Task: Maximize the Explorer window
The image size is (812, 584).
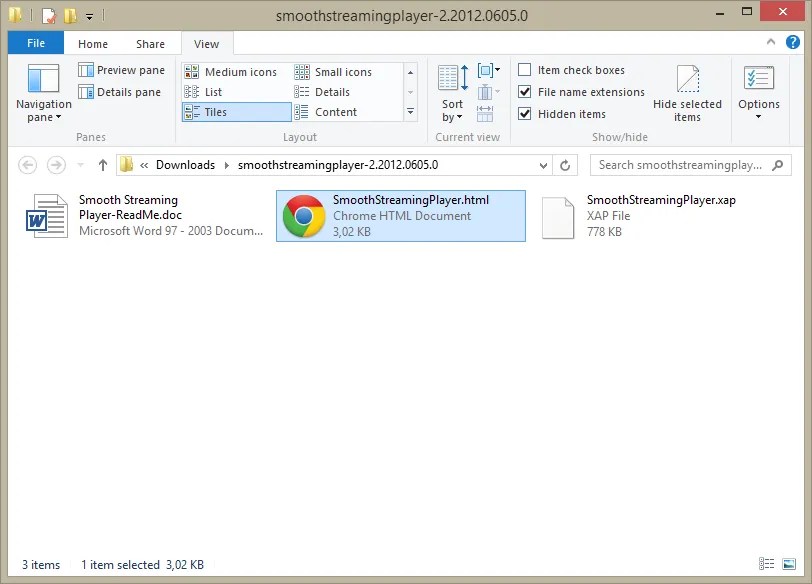Action: point(747,11)
